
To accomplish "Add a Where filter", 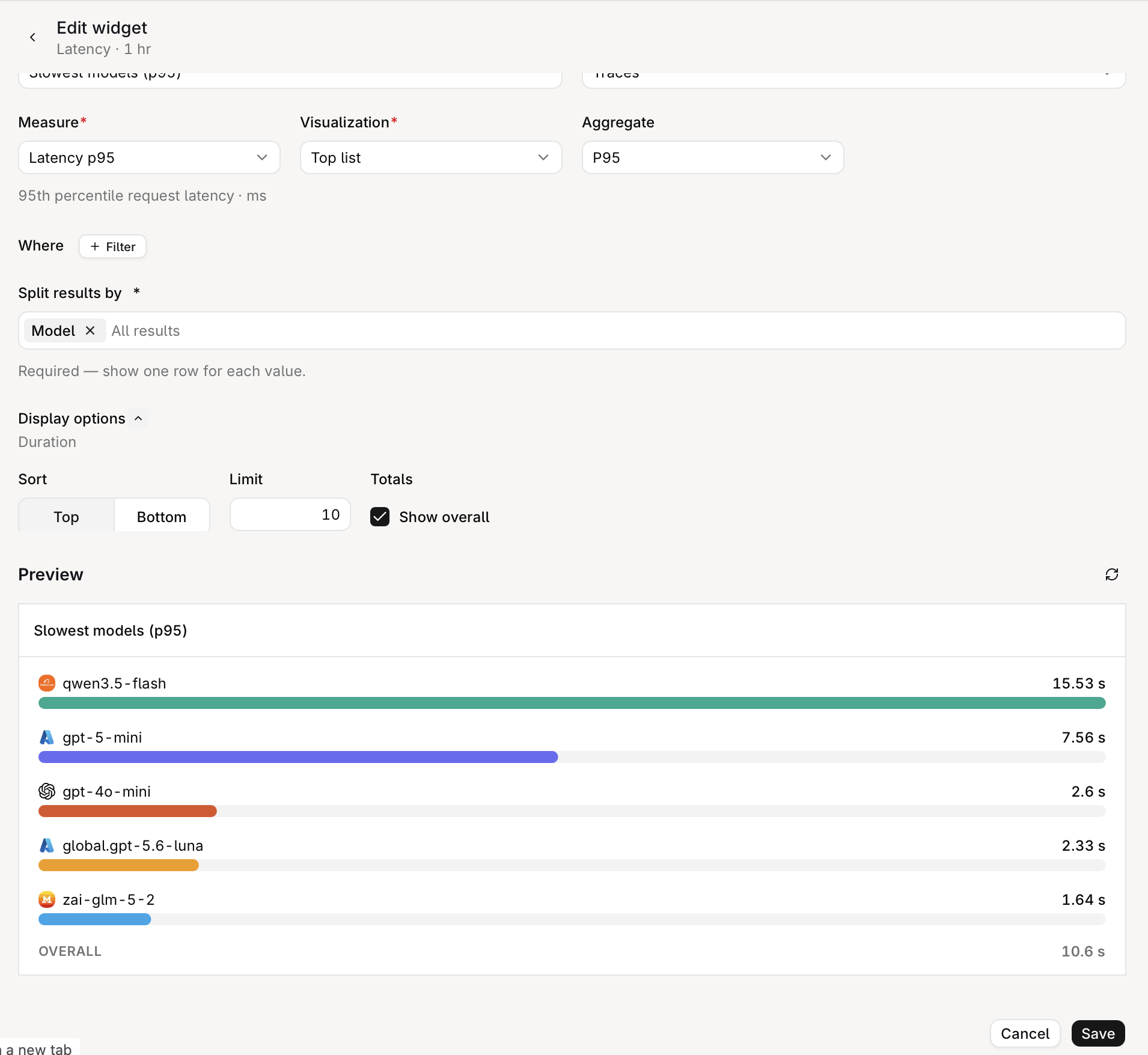I will click(112, 246).
